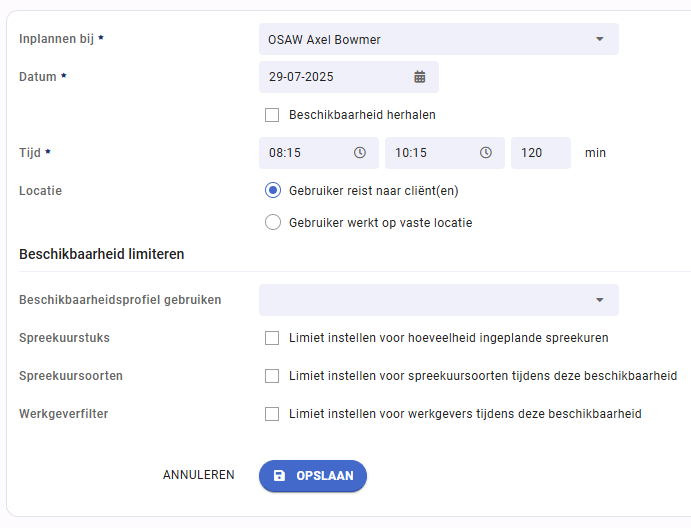
Task: Cancel with the Annuleren button
Action: (x=199, y=475)
